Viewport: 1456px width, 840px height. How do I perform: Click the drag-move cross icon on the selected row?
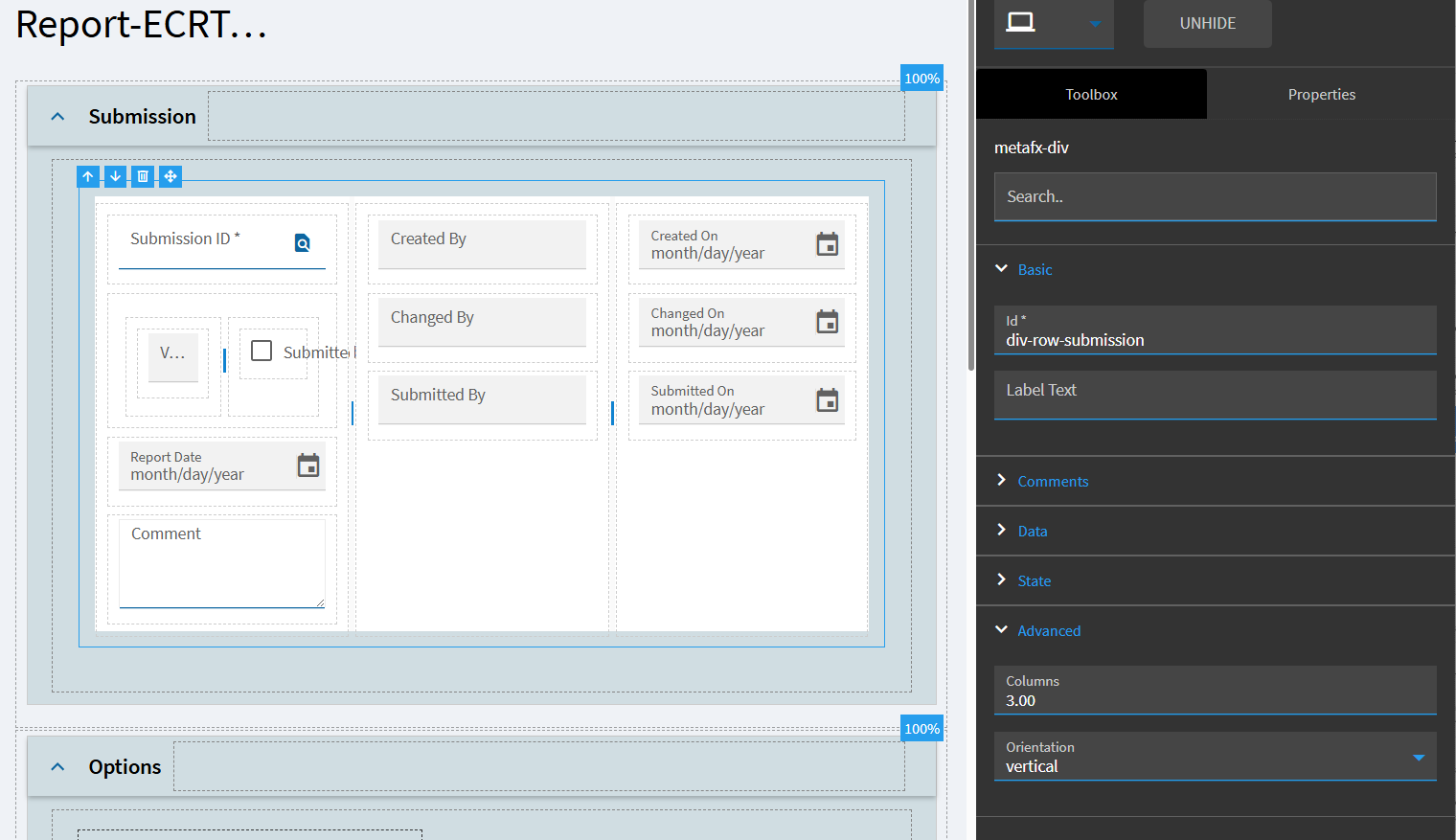[x=171, y=176]
